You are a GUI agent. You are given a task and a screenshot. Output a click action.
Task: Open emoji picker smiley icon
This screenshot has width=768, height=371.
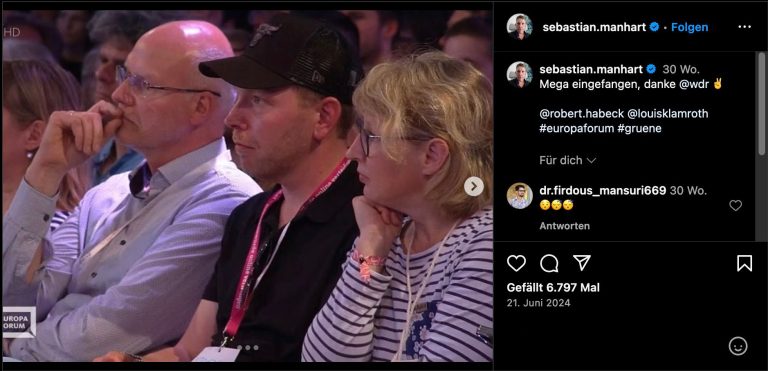738,346
